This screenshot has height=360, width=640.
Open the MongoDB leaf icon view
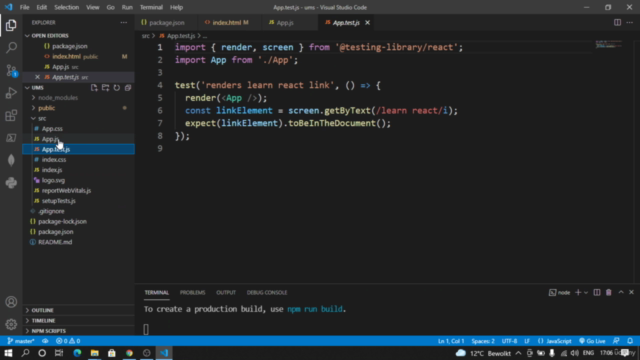[x=11, y=160]
